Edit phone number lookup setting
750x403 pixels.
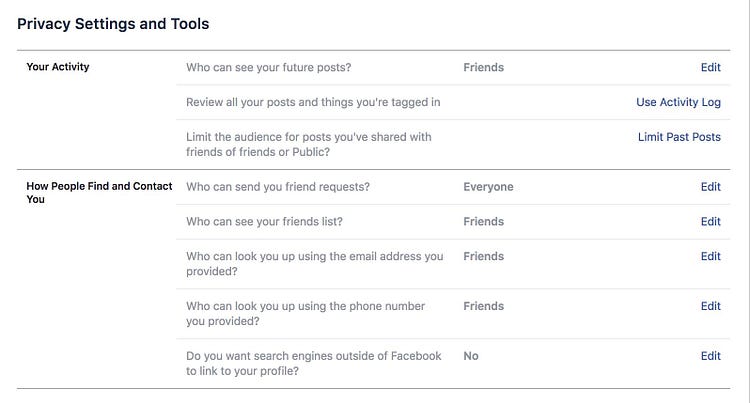pyautogui.click(x=710, y=306)
